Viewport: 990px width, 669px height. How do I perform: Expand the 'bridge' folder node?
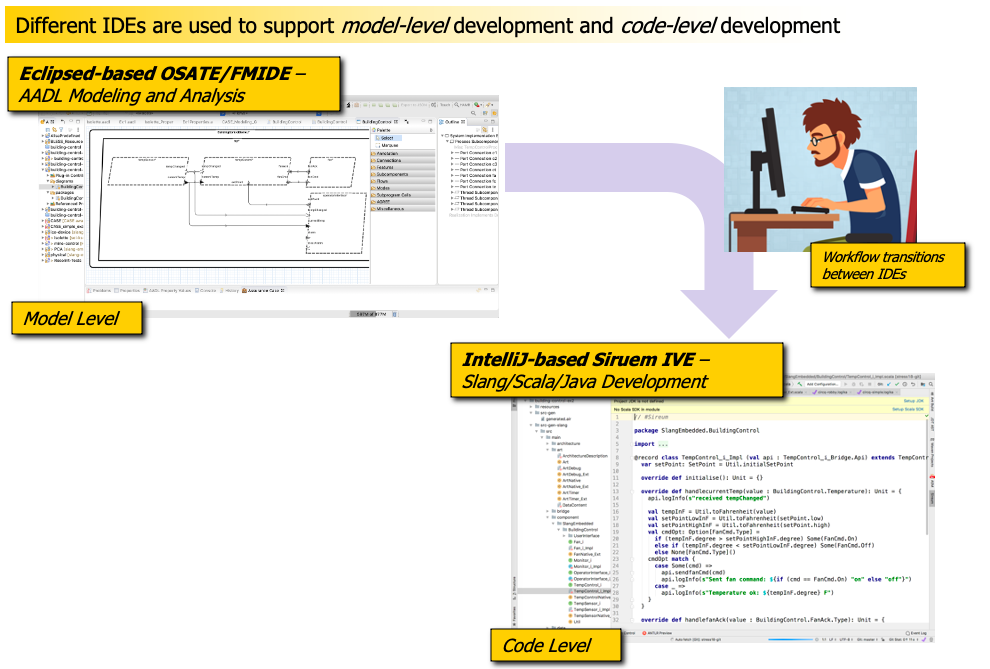coord(549,510)
